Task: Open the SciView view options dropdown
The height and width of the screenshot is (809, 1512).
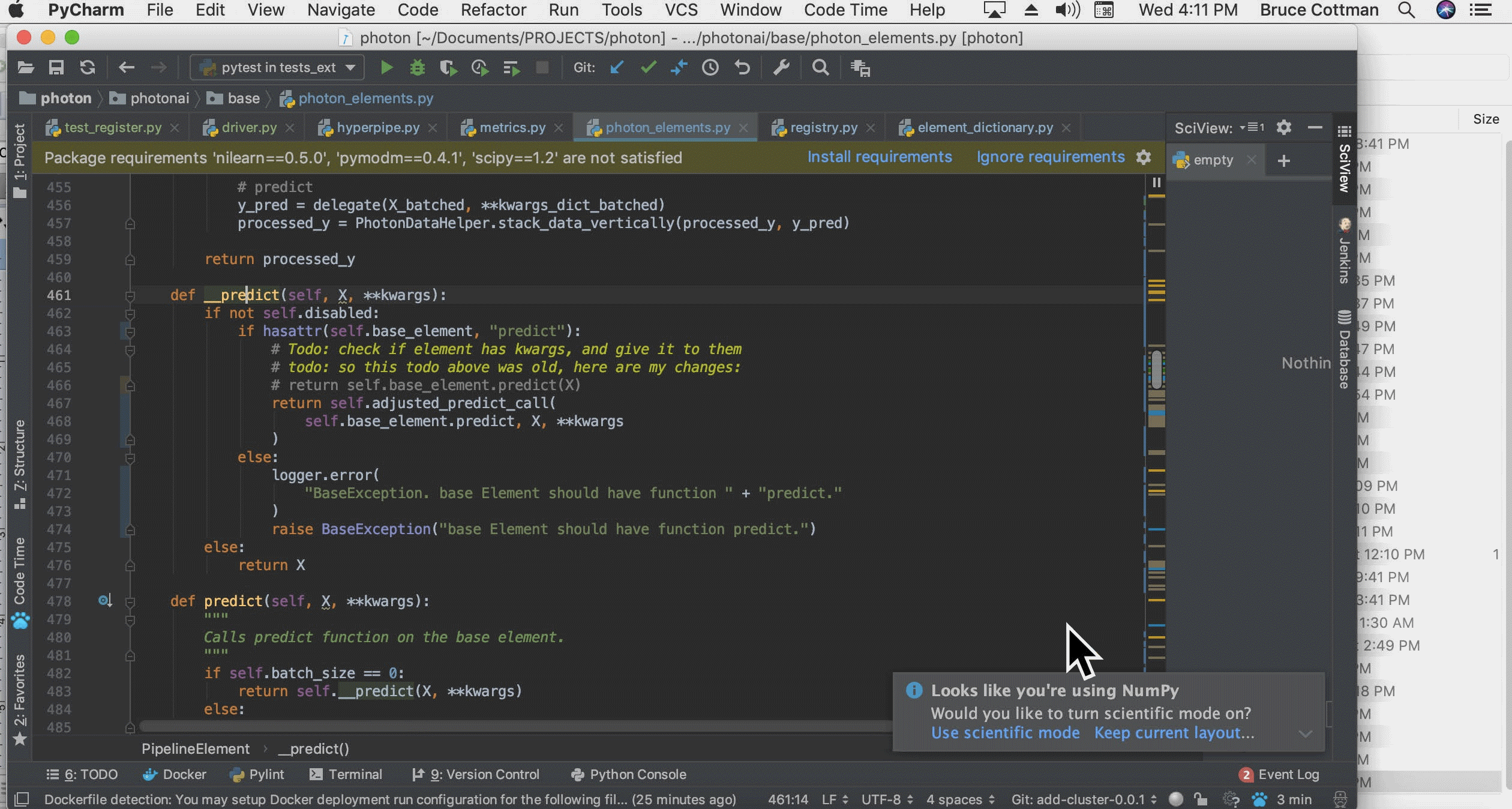Action: click(1252, 127)
